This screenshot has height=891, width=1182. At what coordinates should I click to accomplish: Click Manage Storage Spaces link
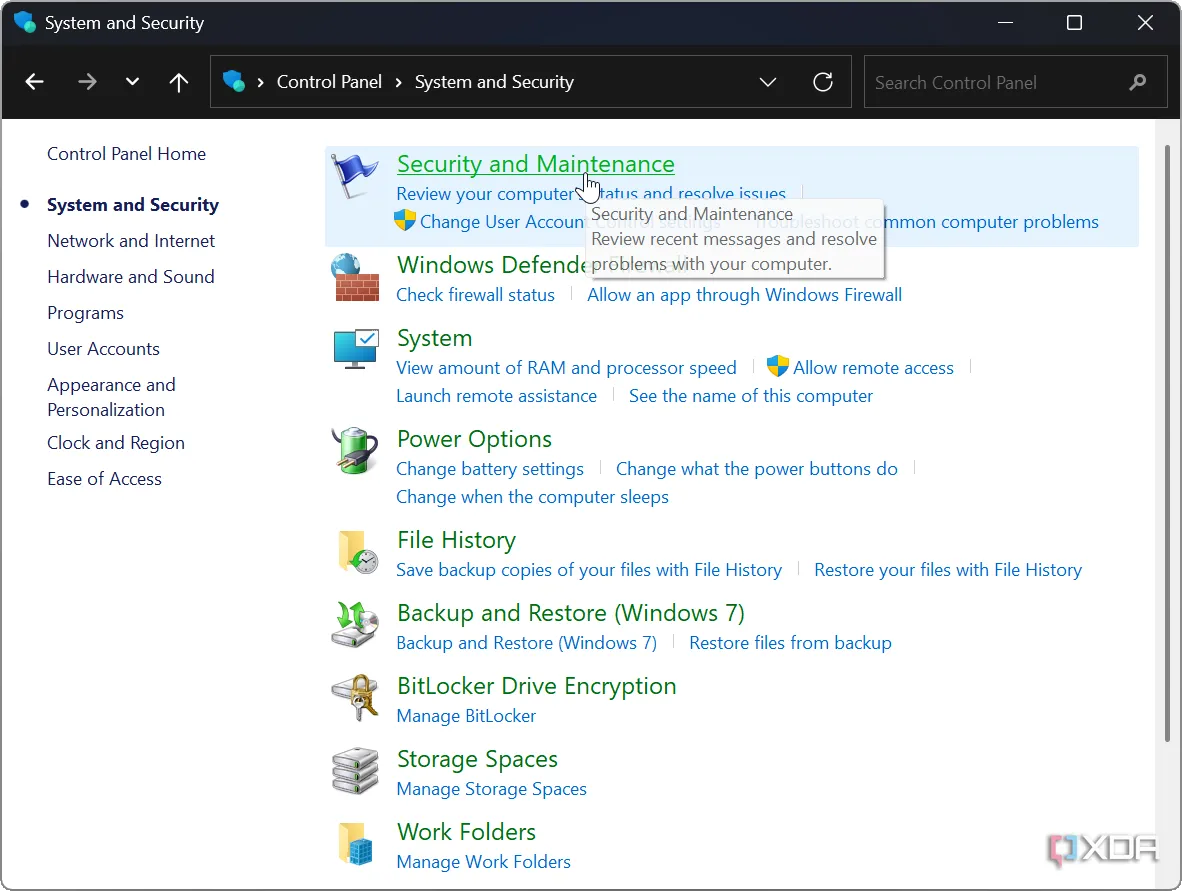(x=491, y=789)
